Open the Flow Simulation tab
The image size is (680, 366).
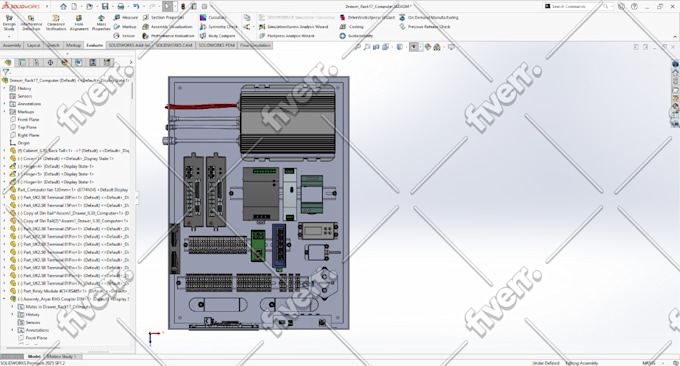255,45
